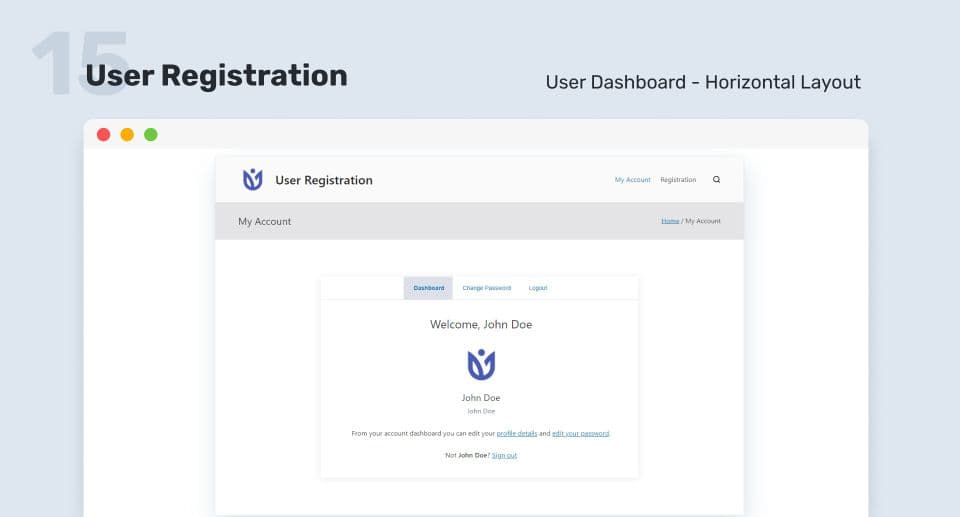Viewport: 960px width, 517px height.
Task: Open Registration in the top navigation
Action: click(x=678, y=179)
